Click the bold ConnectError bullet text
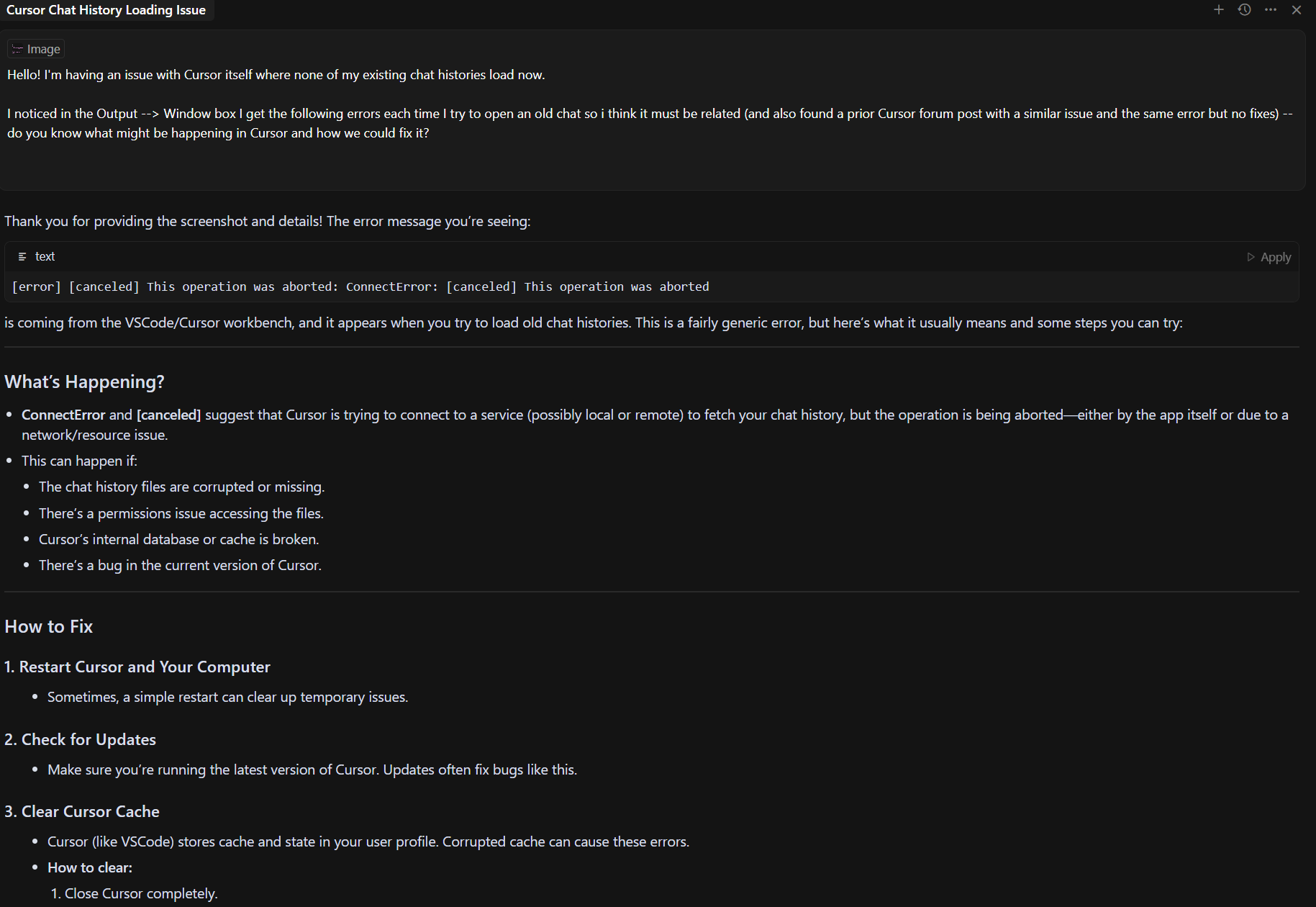The width and height of the screenshot is (1316, 907). point(63,415)
